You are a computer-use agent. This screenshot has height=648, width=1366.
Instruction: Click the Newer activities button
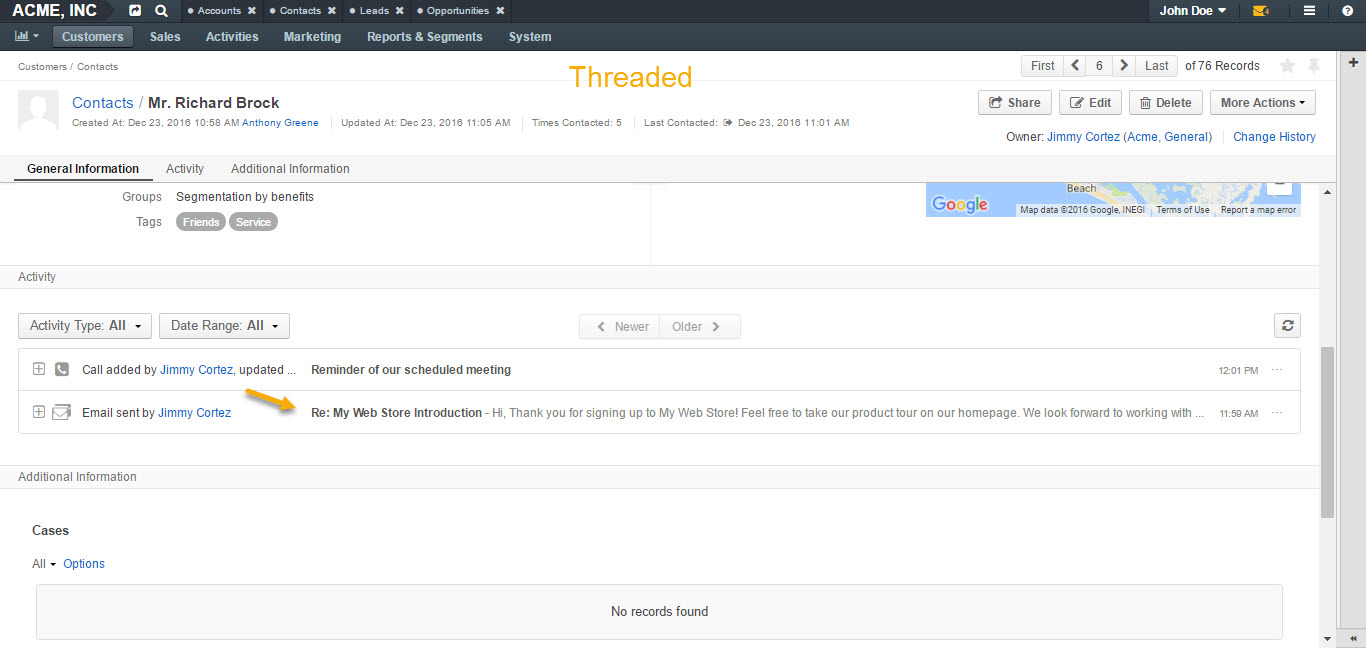click(x=620, y=327)
